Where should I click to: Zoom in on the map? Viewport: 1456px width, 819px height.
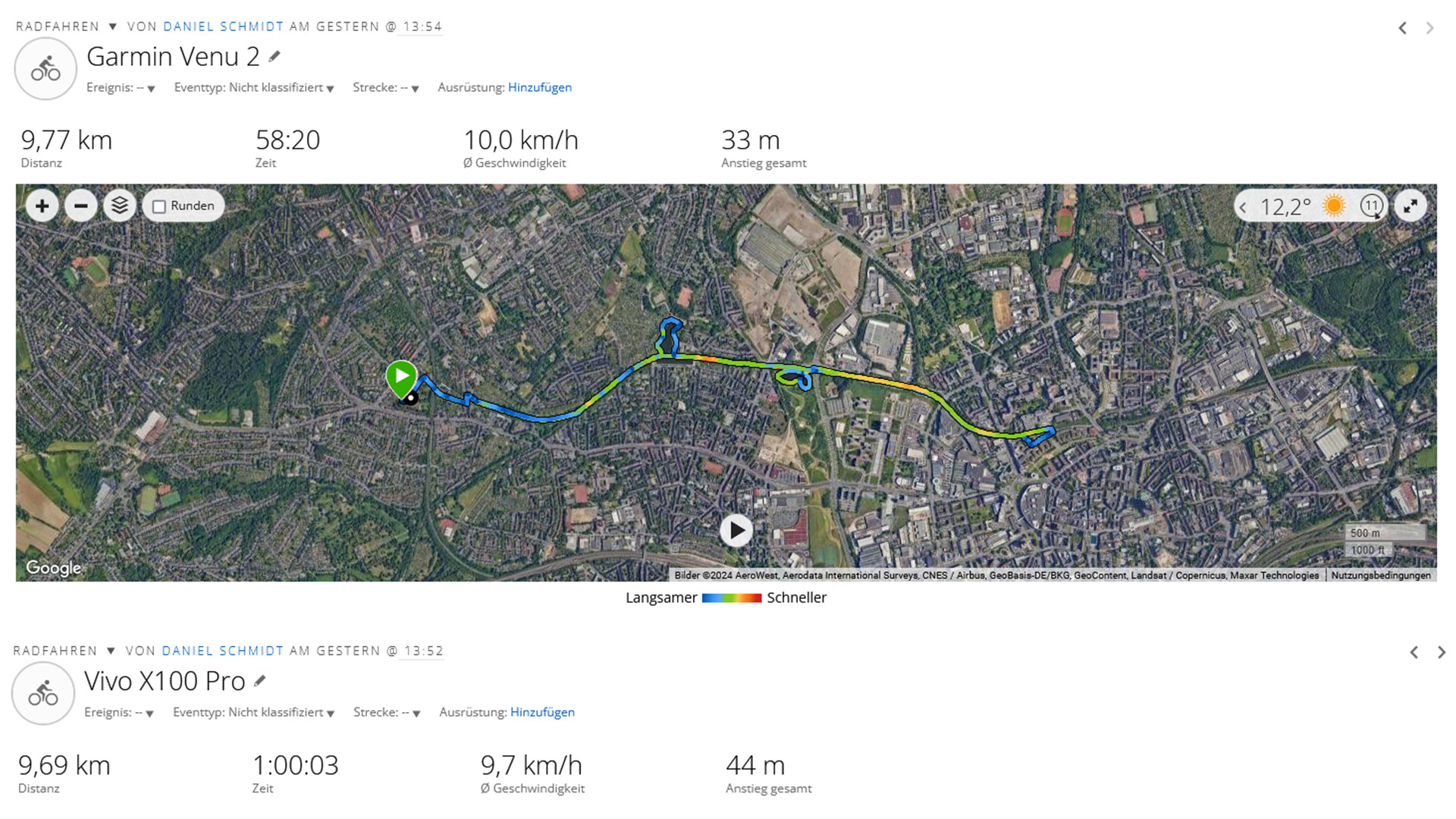[x=42, y=206]
